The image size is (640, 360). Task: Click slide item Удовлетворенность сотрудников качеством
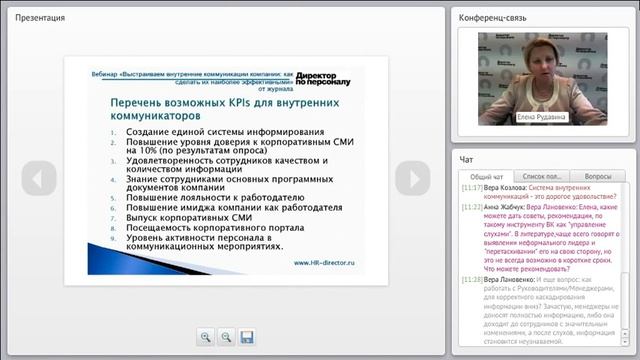(x=227, y=165)
